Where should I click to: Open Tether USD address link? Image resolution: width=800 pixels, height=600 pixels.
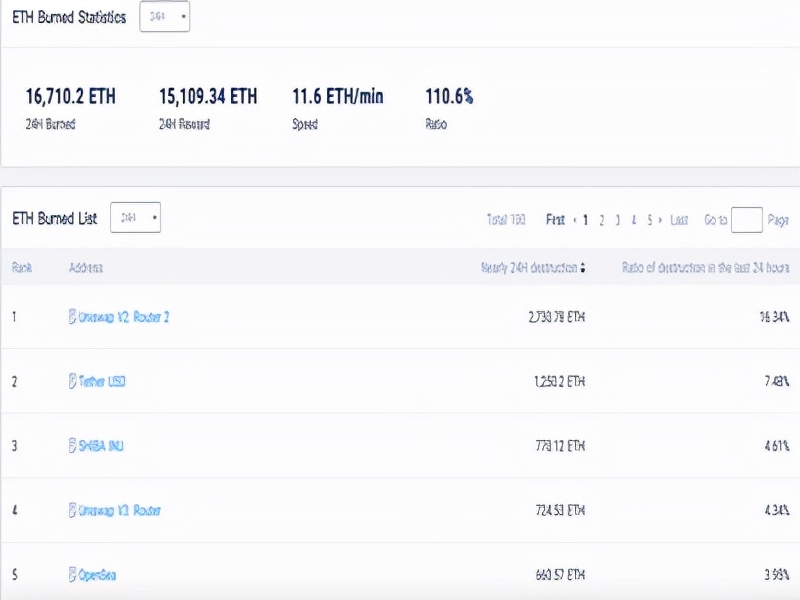coord(102,381)
